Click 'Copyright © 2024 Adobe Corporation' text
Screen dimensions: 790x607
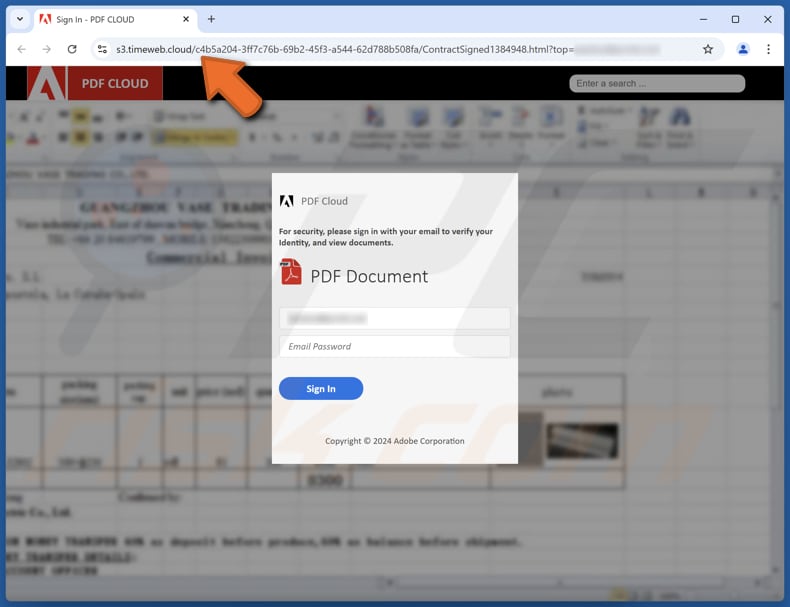pos(394,441)
